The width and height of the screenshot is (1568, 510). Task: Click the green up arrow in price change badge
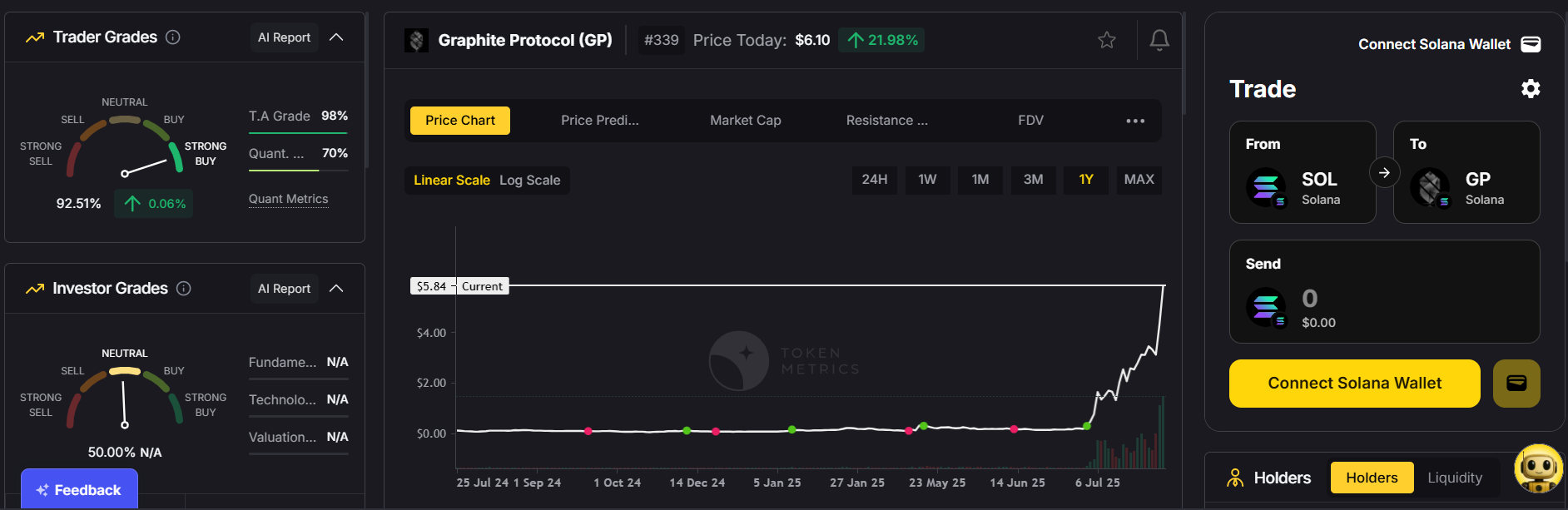[856, 40]
